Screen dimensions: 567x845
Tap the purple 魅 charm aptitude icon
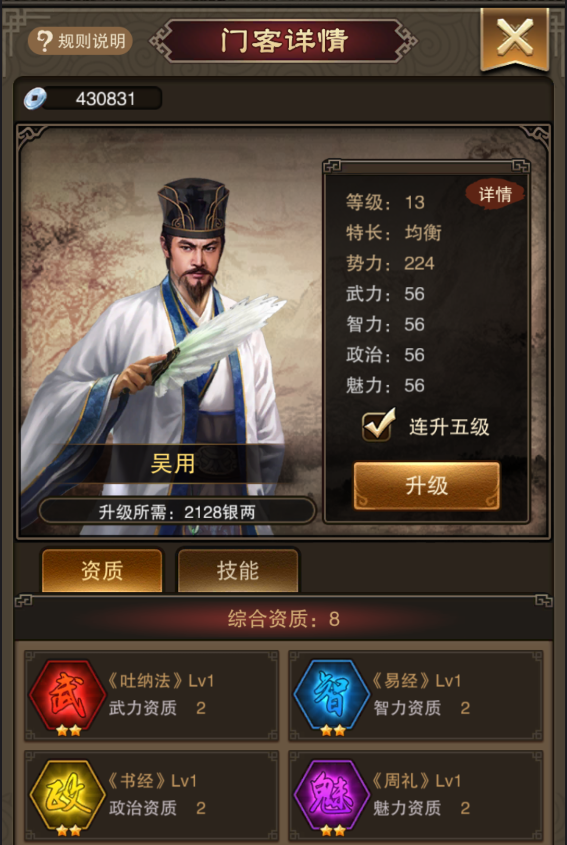[332, 795]
